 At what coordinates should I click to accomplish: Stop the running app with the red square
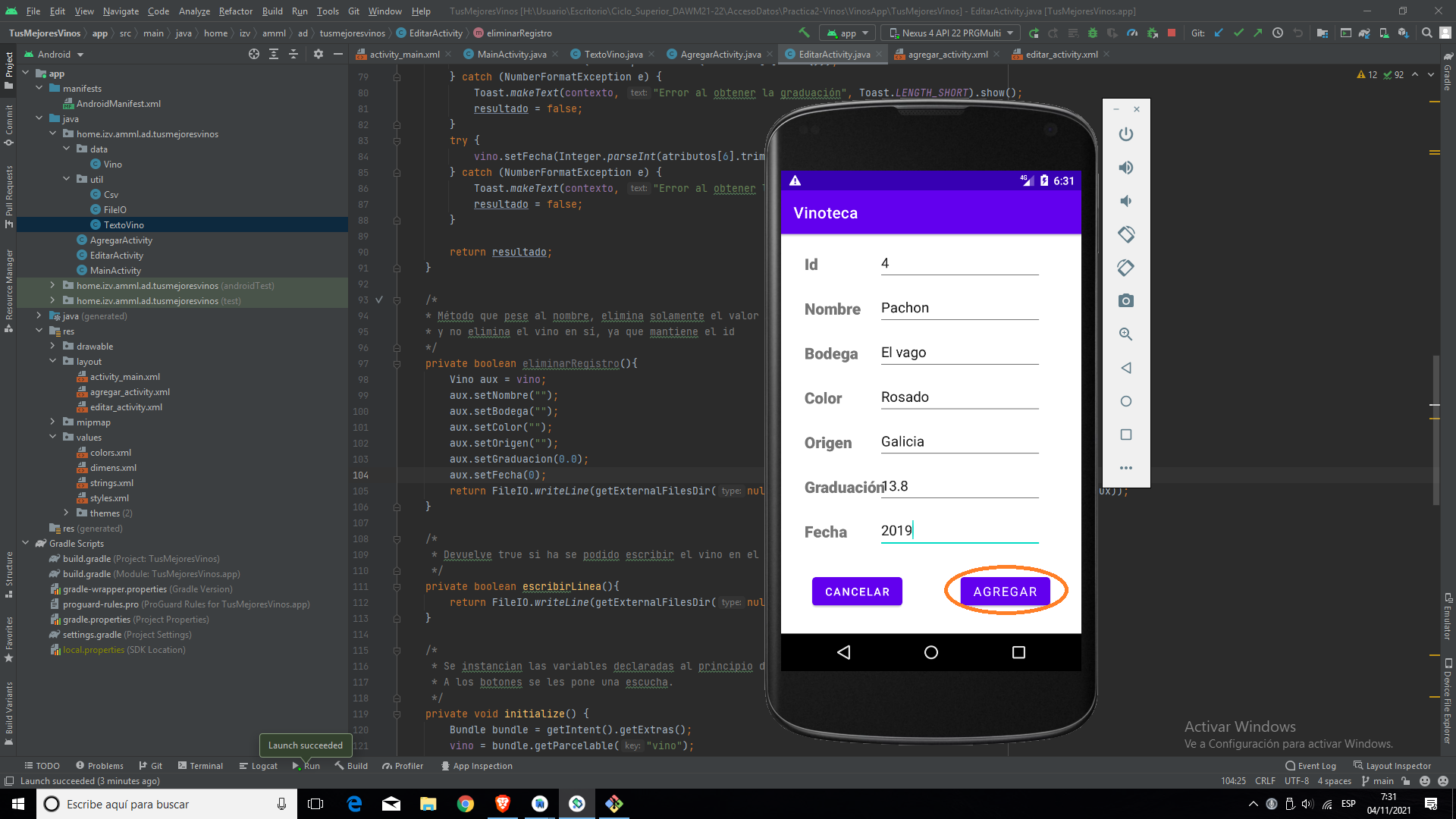coord(1170,33)
